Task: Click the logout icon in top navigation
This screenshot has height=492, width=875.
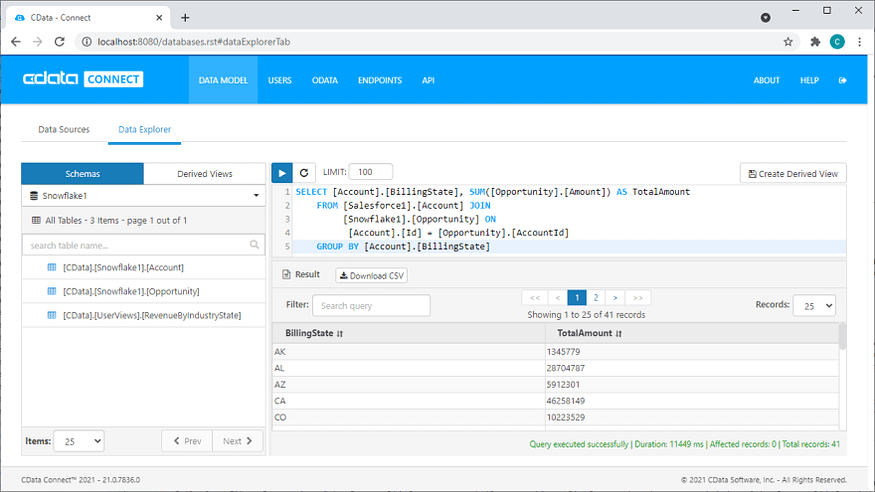Action: coord(843,80)
